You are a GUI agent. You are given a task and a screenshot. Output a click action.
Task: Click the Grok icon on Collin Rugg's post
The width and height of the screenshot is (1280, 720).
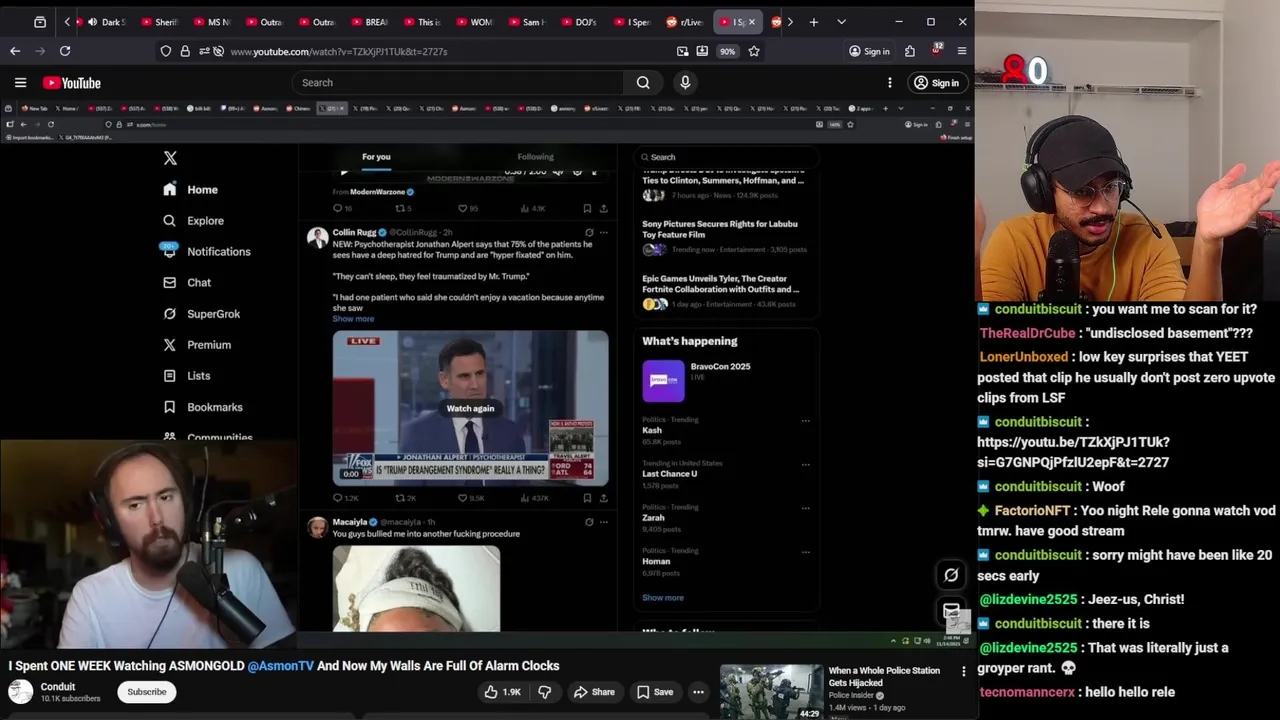coord(589,233)
